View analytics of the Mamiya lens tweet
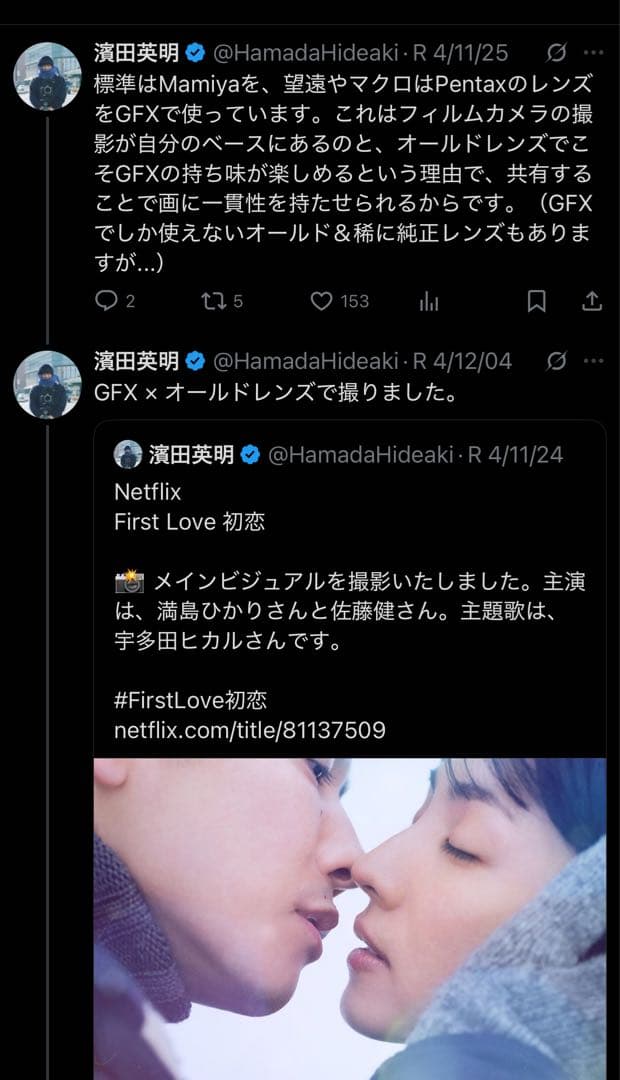Image resolution: width=620 pixels, height=1080 pixels. click(429, 301)
